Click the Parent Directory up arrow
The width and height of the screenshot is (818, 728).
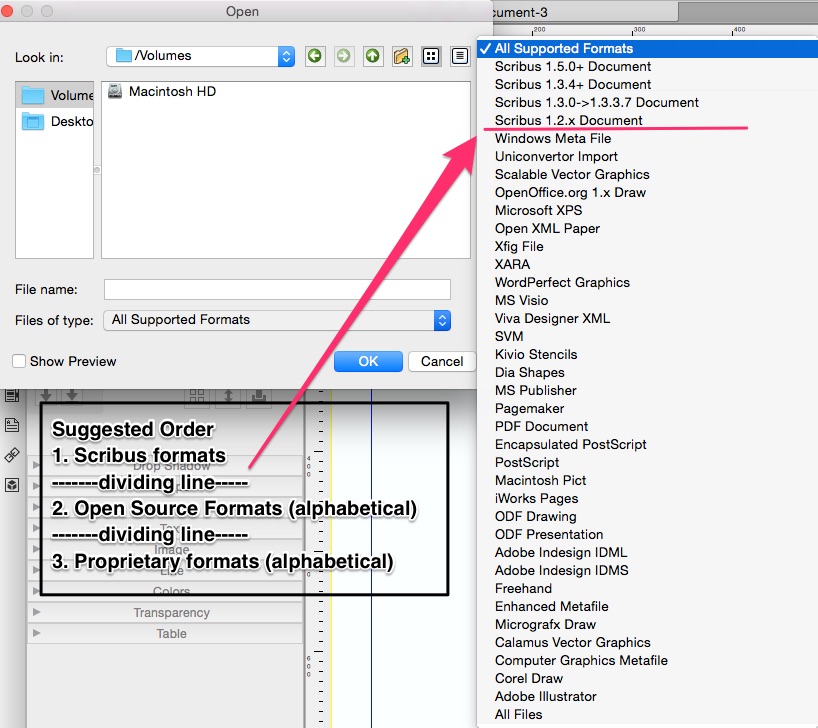click(373, 56)
